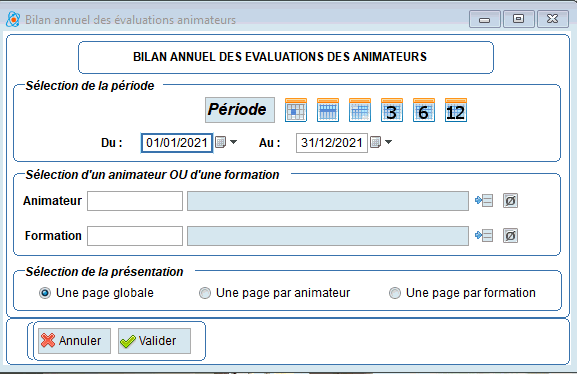Click the application icon in title bar
Screen dimensions: 577x374
[13, 19]
